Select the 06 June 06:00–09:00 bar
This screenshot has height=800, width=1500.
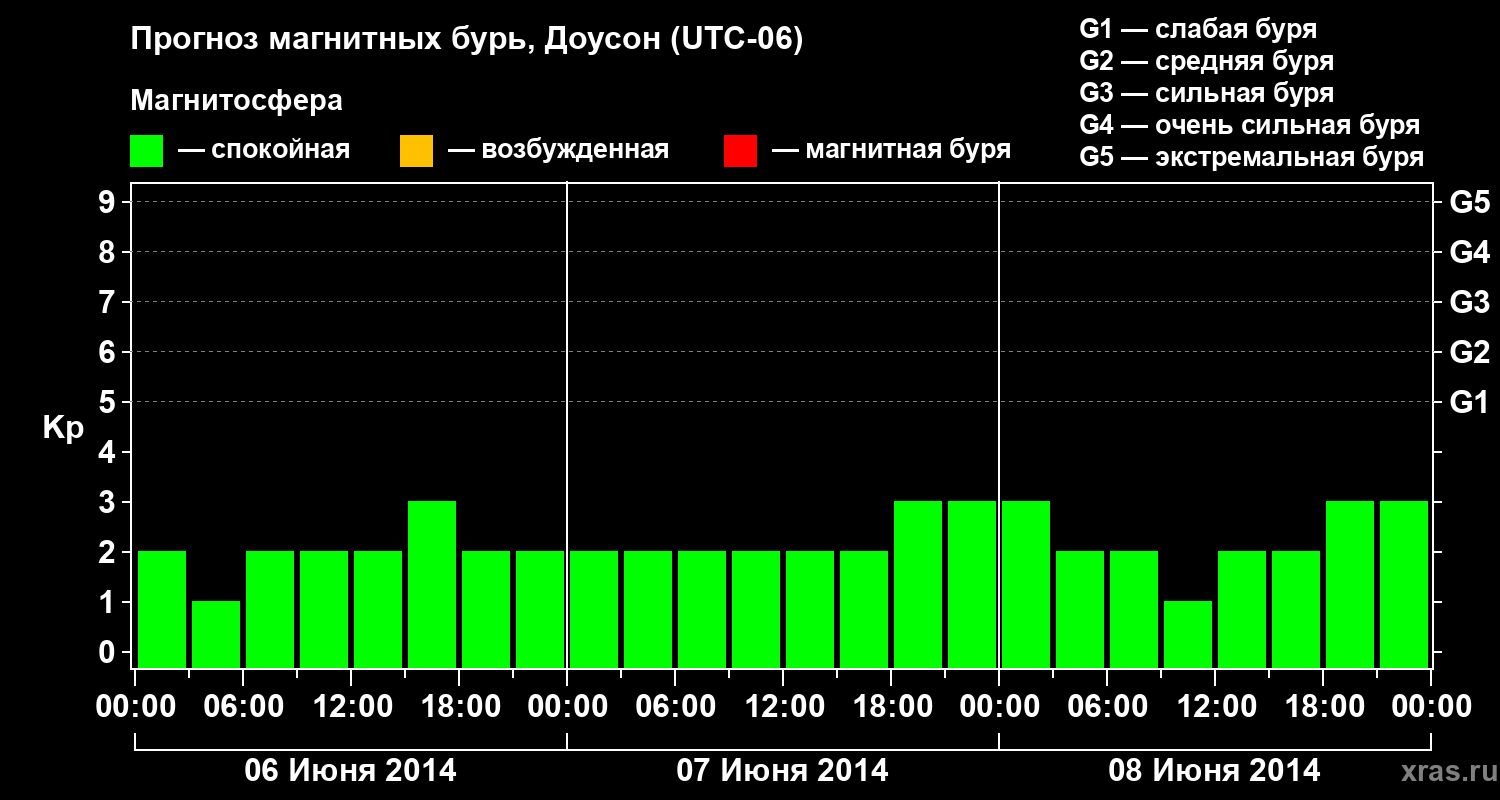(x=270, y=609)
